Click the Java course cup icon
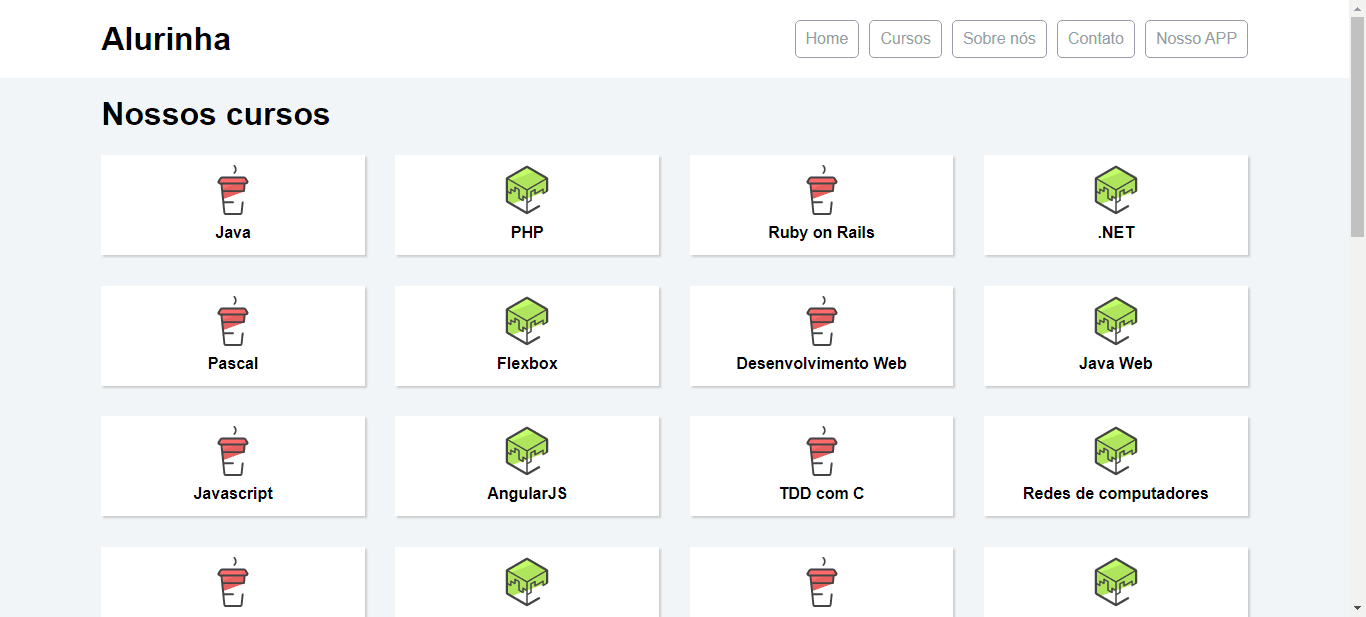 coord(233,190)
